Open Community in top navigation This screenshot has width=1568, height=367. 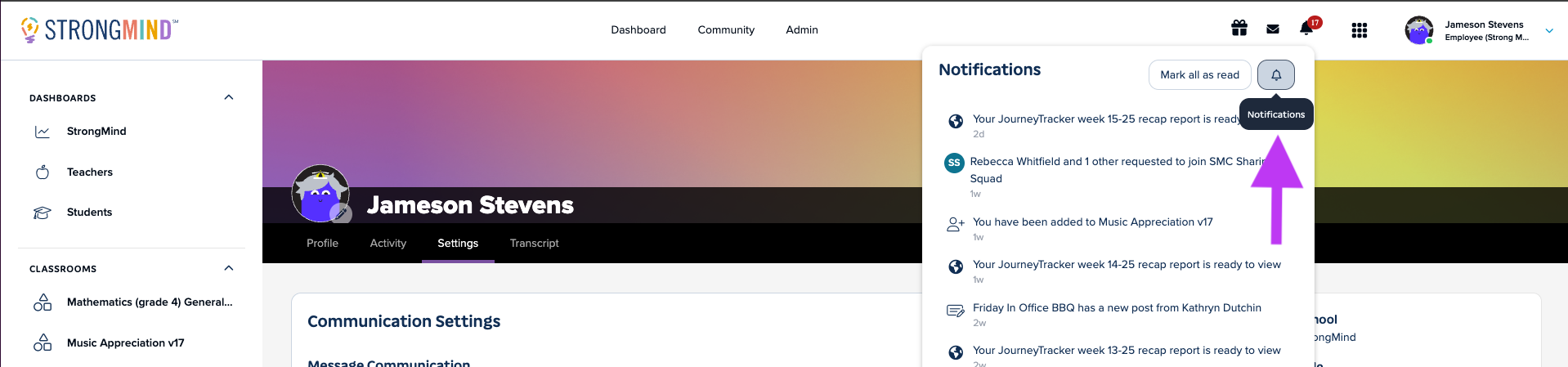point(726,30)
